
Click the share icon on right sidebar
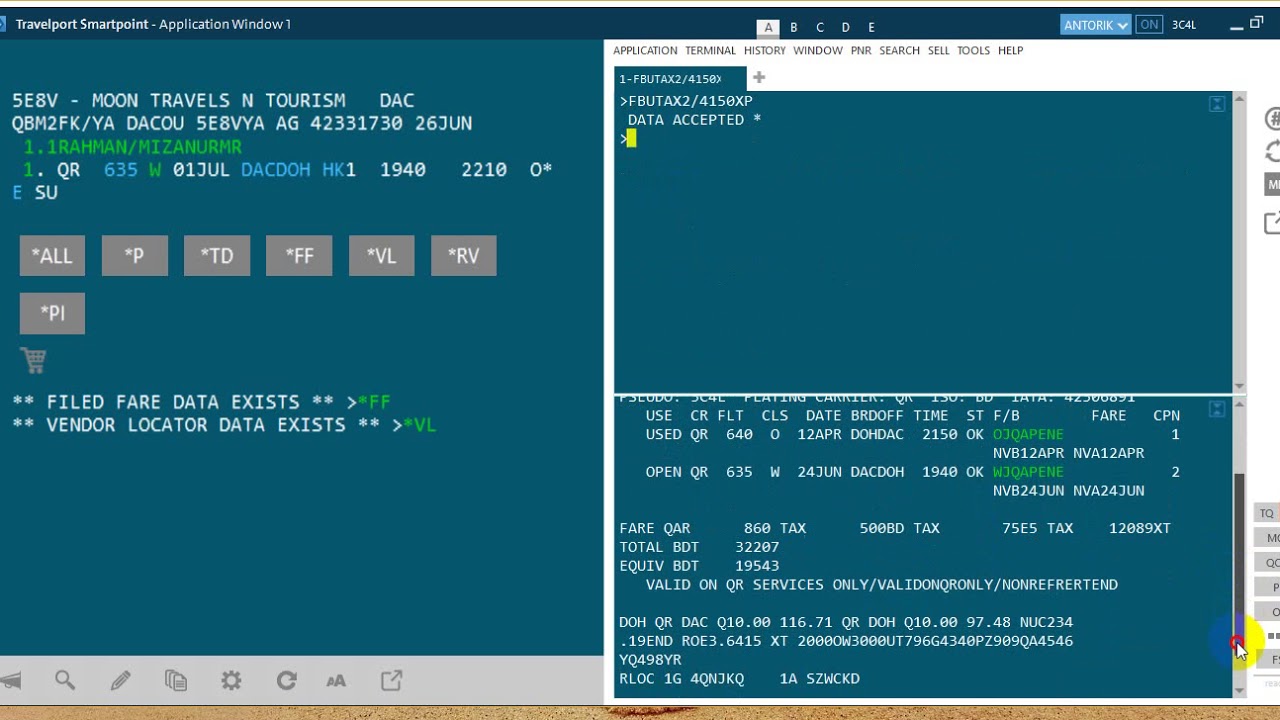[1272, 223]
